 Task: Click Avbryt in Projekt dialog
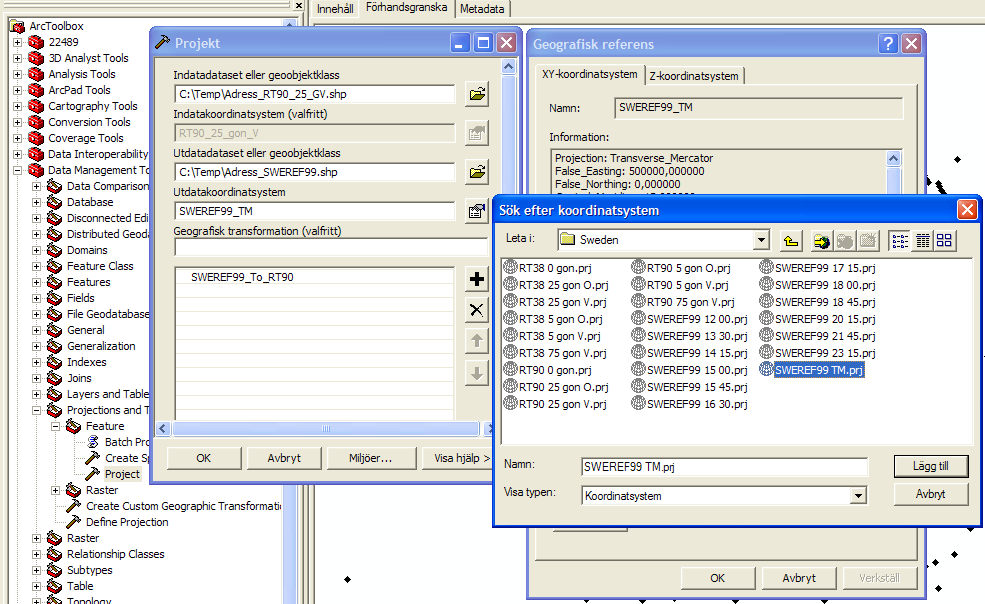284,458
